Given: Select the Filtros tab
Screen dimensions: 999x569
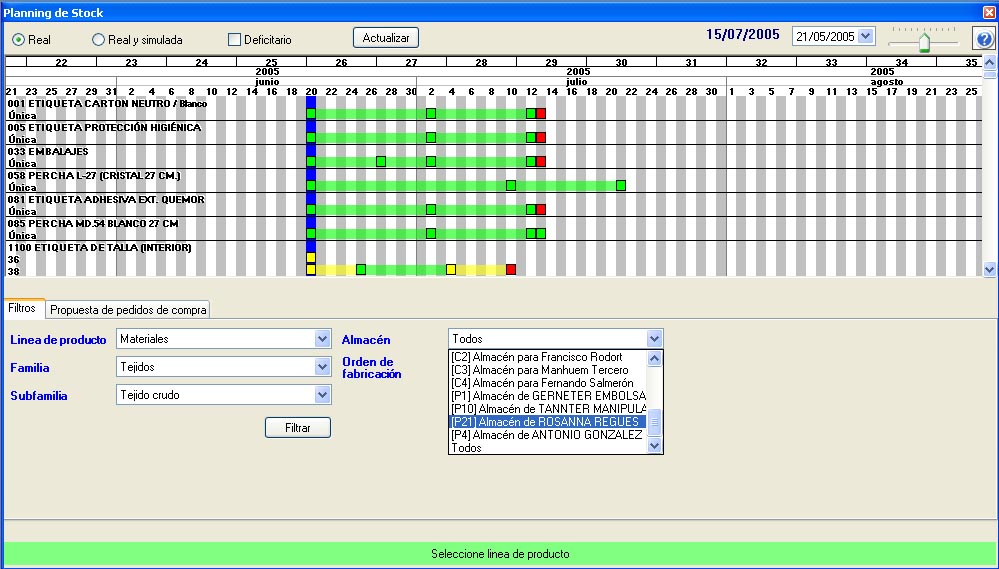Looking at the screenshot, I should [22, 309].
